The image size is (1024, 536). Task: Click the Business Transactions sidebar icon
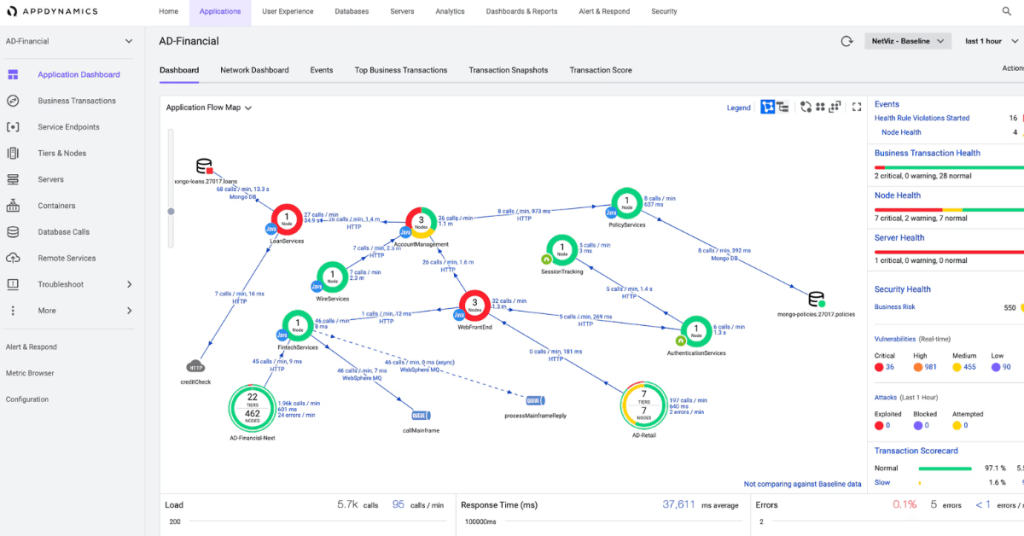13,101
